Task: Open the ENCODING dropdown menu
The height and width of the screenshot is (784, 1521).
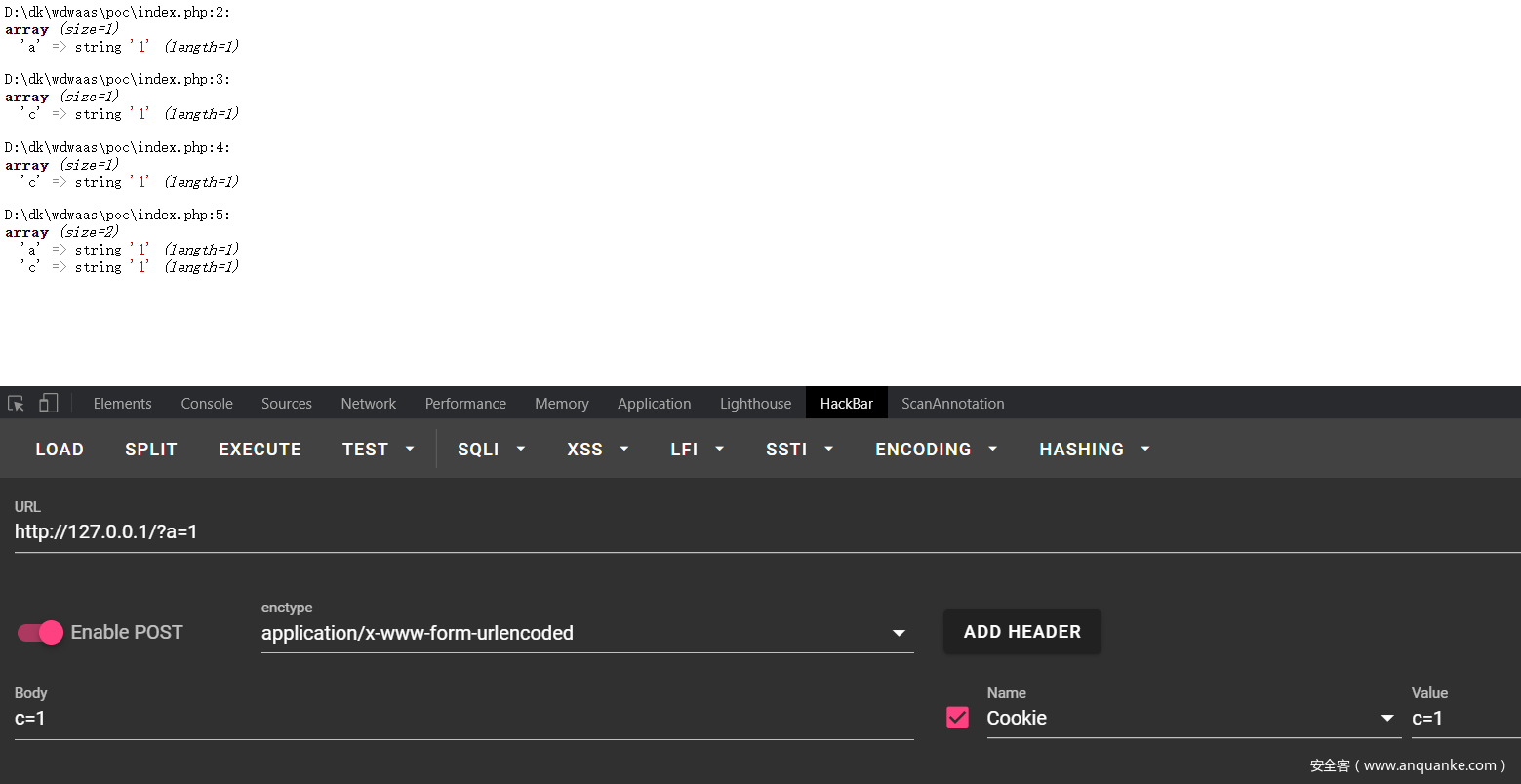Action: tap(936, 450)
